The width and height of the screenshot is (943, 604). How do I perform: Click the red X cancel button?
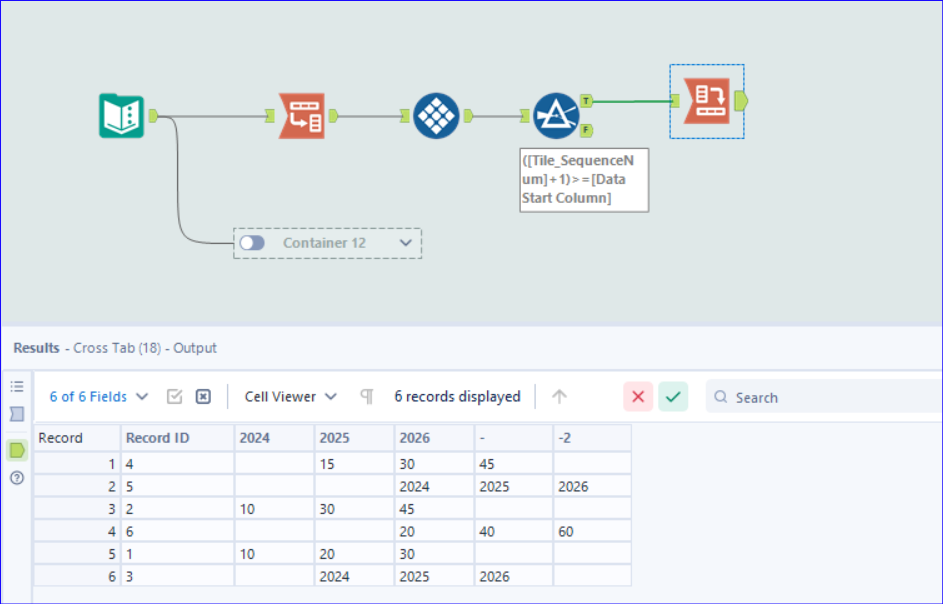click(638, 396)
